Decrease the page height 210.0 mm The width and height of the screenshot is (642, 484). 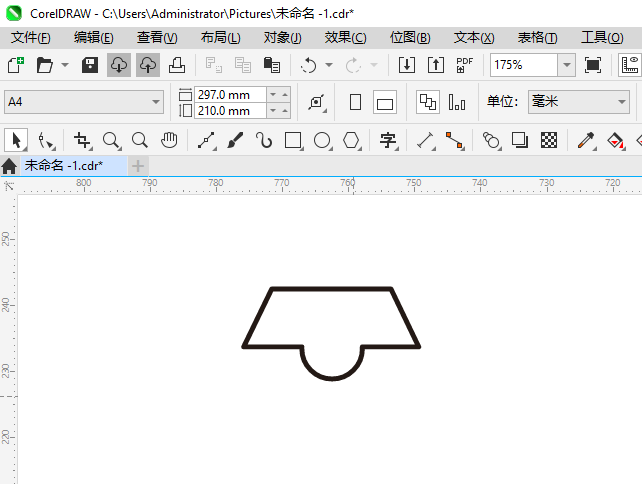[273, 111]
